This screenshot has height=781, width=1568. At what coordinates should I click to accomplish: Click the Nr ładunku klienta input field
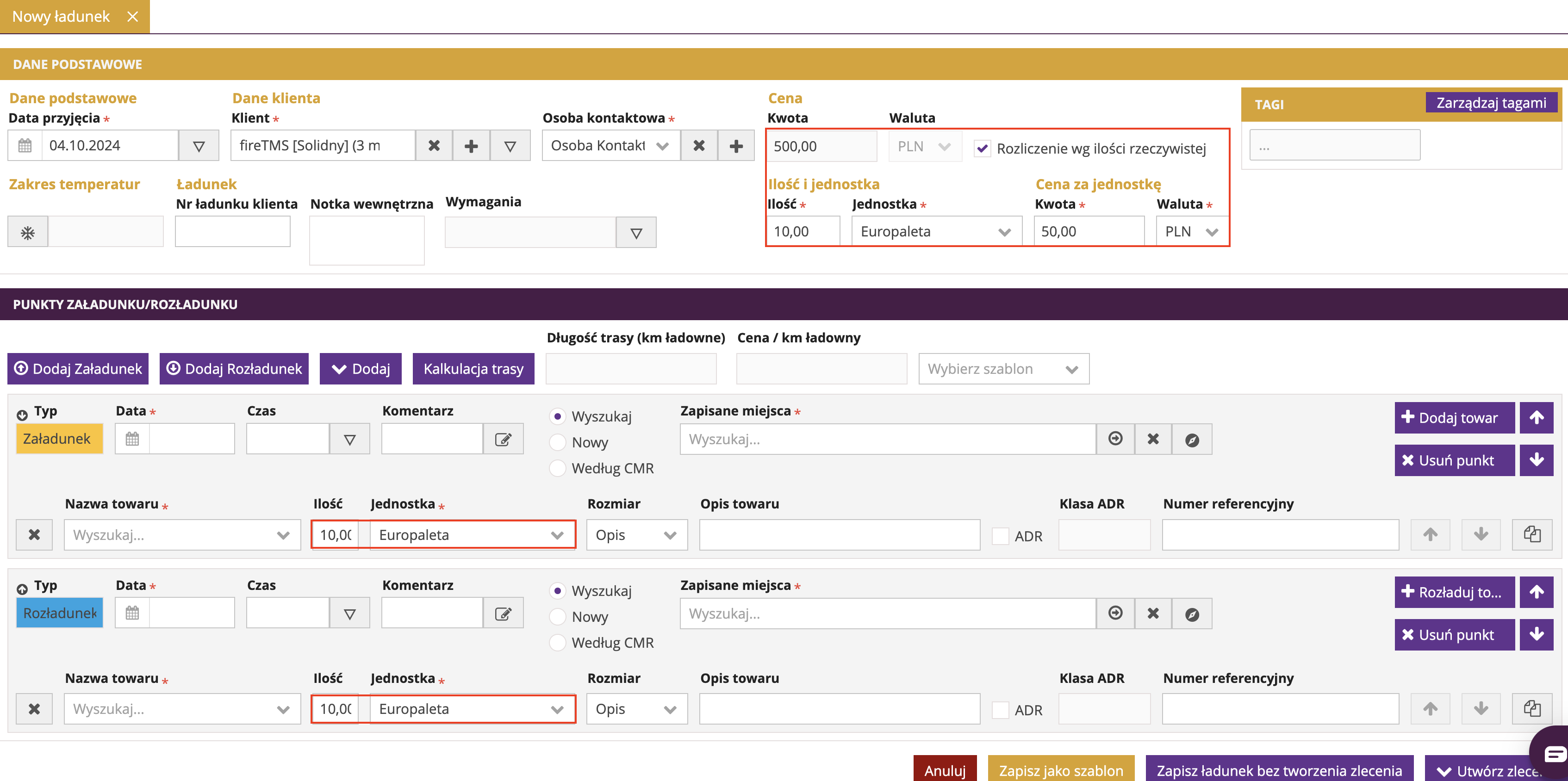(232, 232)
